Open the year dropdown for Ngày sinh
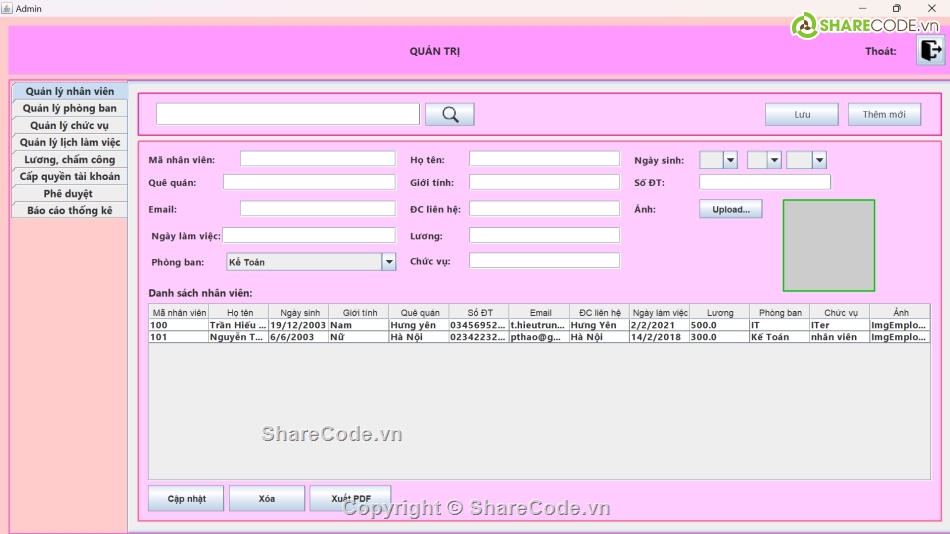 pos(819,160)
